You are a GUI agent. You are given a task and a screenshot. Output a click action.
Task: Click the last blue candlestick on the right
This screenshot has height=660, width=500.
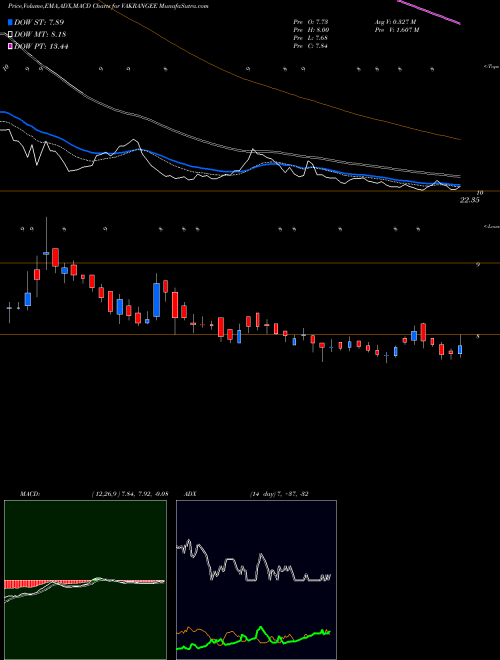click(x=460, y=349)
